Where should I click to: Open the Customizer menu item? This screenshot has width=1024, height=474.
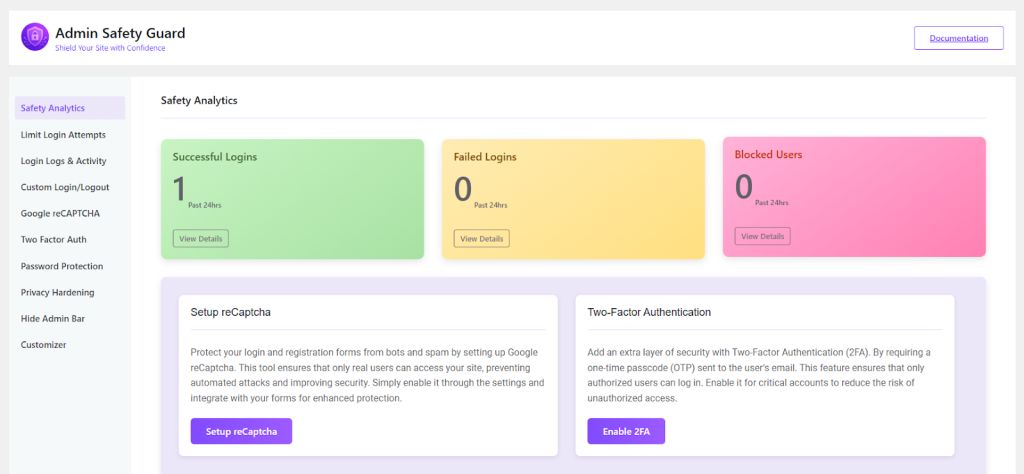click(x=43, y=345)
